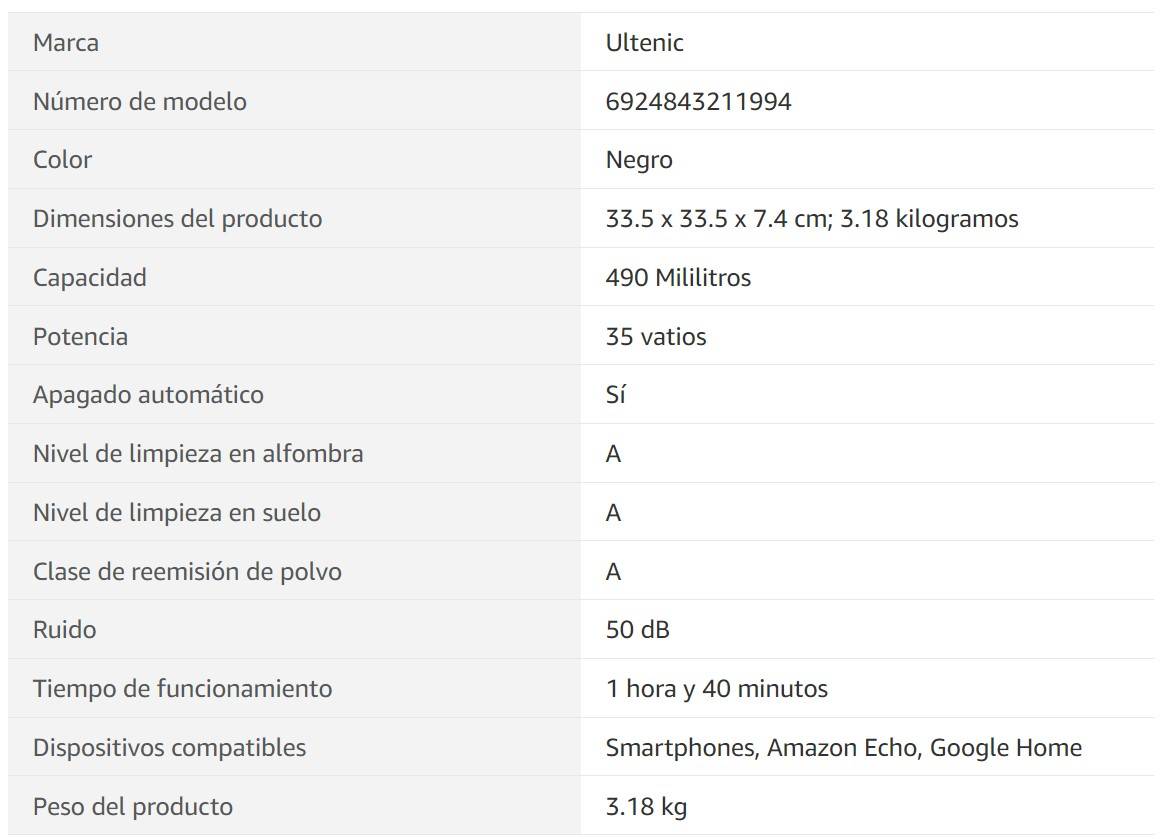This screenshot has height=839, width=1160.
Task: Select the Nivel de limpieza en suelo label
Action: [x=177, y=513]
